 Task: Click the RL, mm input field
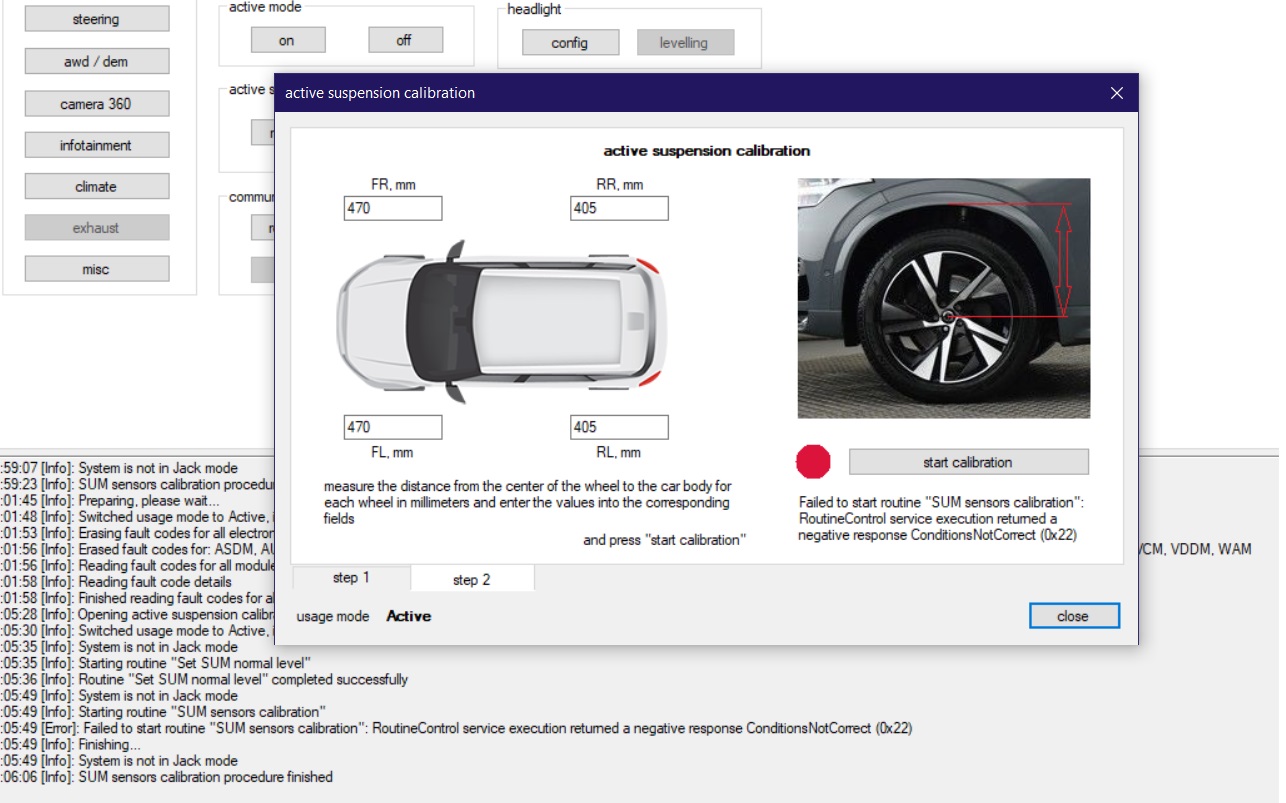tap(619, 427)
